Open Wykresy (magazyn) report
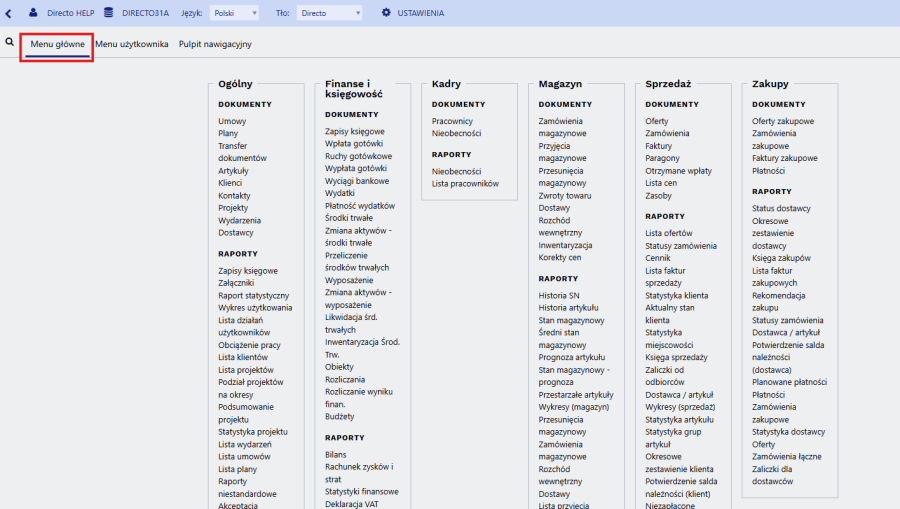Image resolution: width=900 pixels, height=509 pixels. pos(574,407)
